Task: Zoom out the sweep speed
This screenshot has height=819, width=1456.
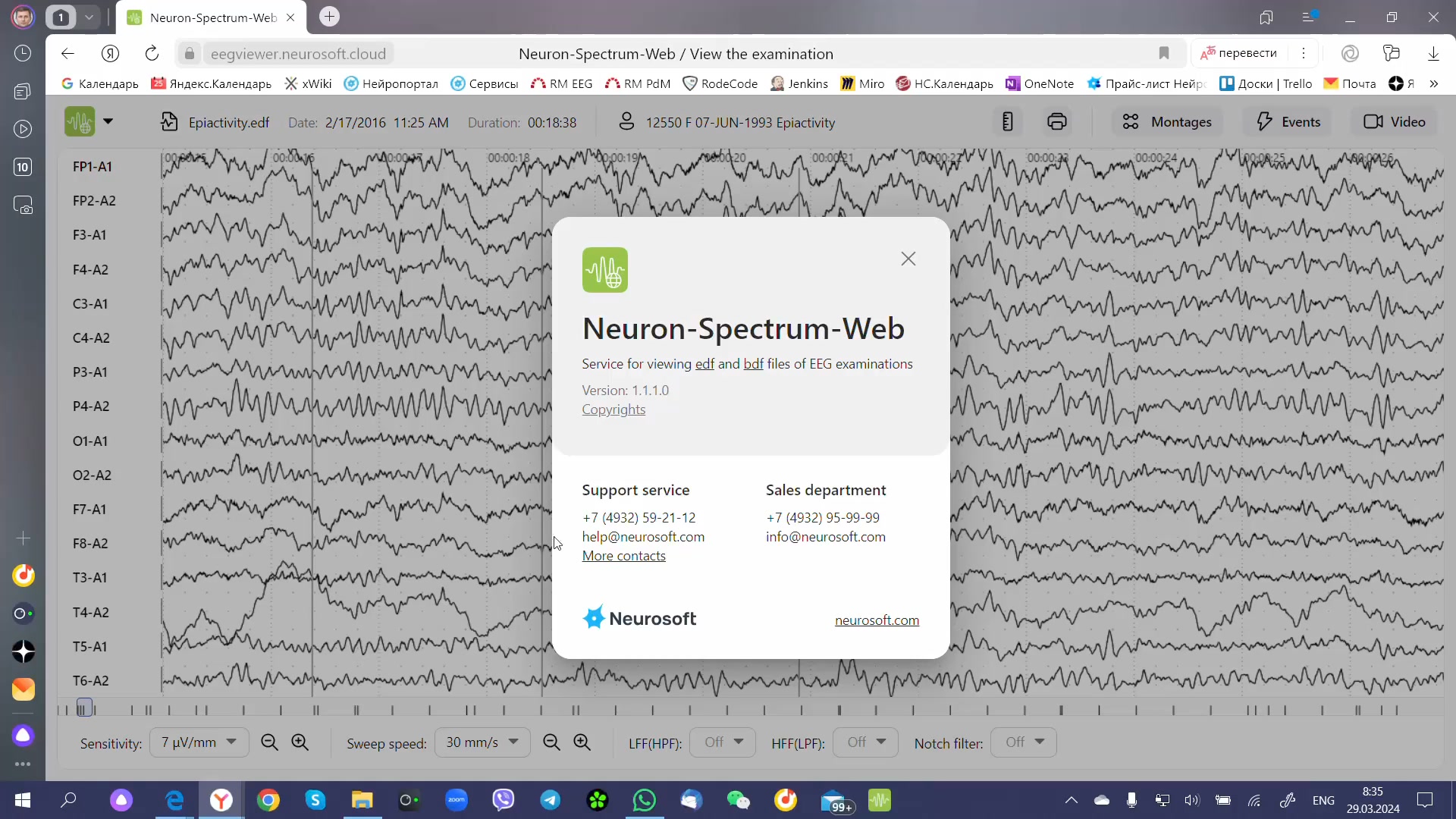Action: click(551, 742)
